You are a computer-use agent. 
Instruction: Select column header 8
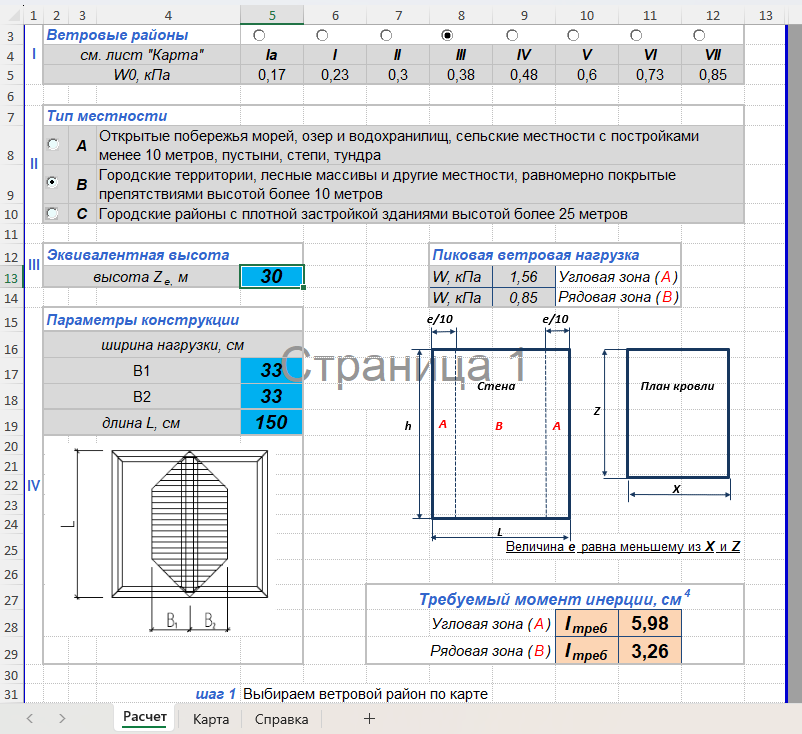[x=461, y=15]
